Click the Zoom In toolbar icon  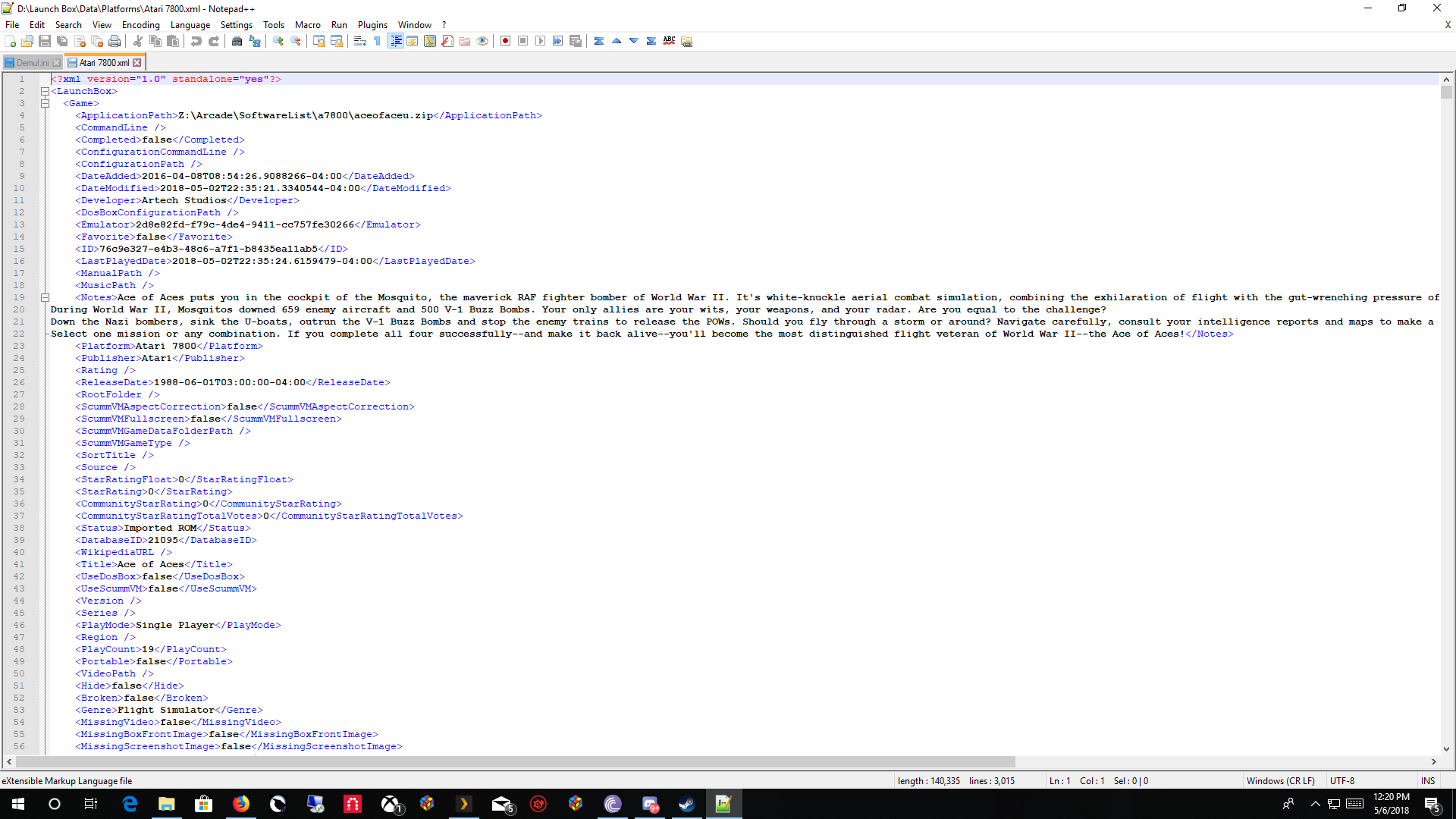pyautogui.click(x=278, y=41)
